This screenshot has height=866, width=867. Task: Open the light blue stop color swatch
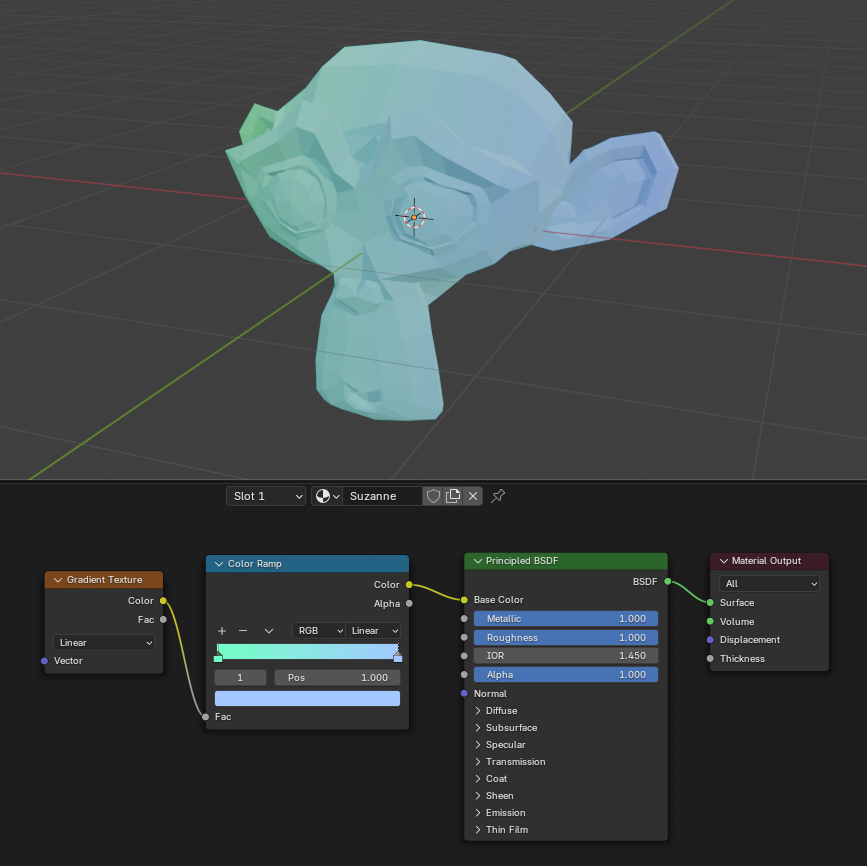(x=307, y=698)
